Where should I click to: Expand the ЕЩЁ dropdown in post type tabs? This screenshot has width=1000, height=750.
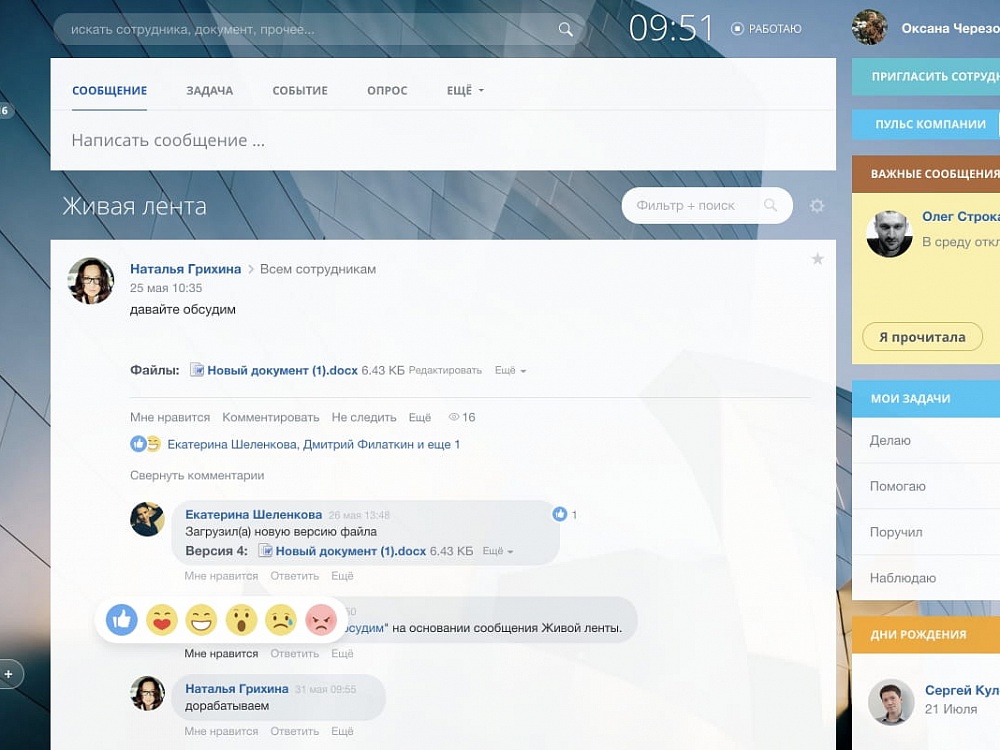tap(465, 91)
